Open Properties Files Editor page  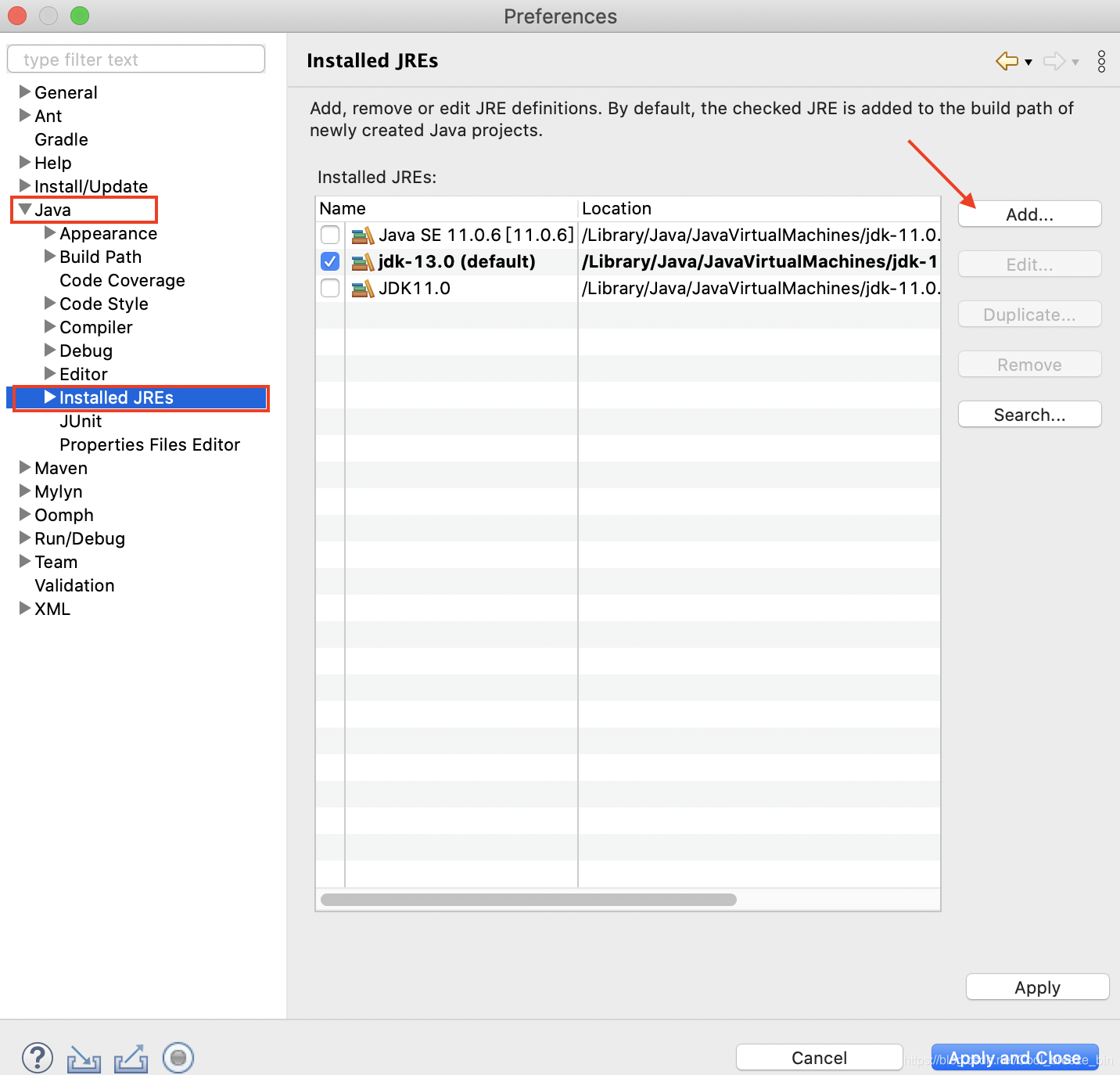149,444
